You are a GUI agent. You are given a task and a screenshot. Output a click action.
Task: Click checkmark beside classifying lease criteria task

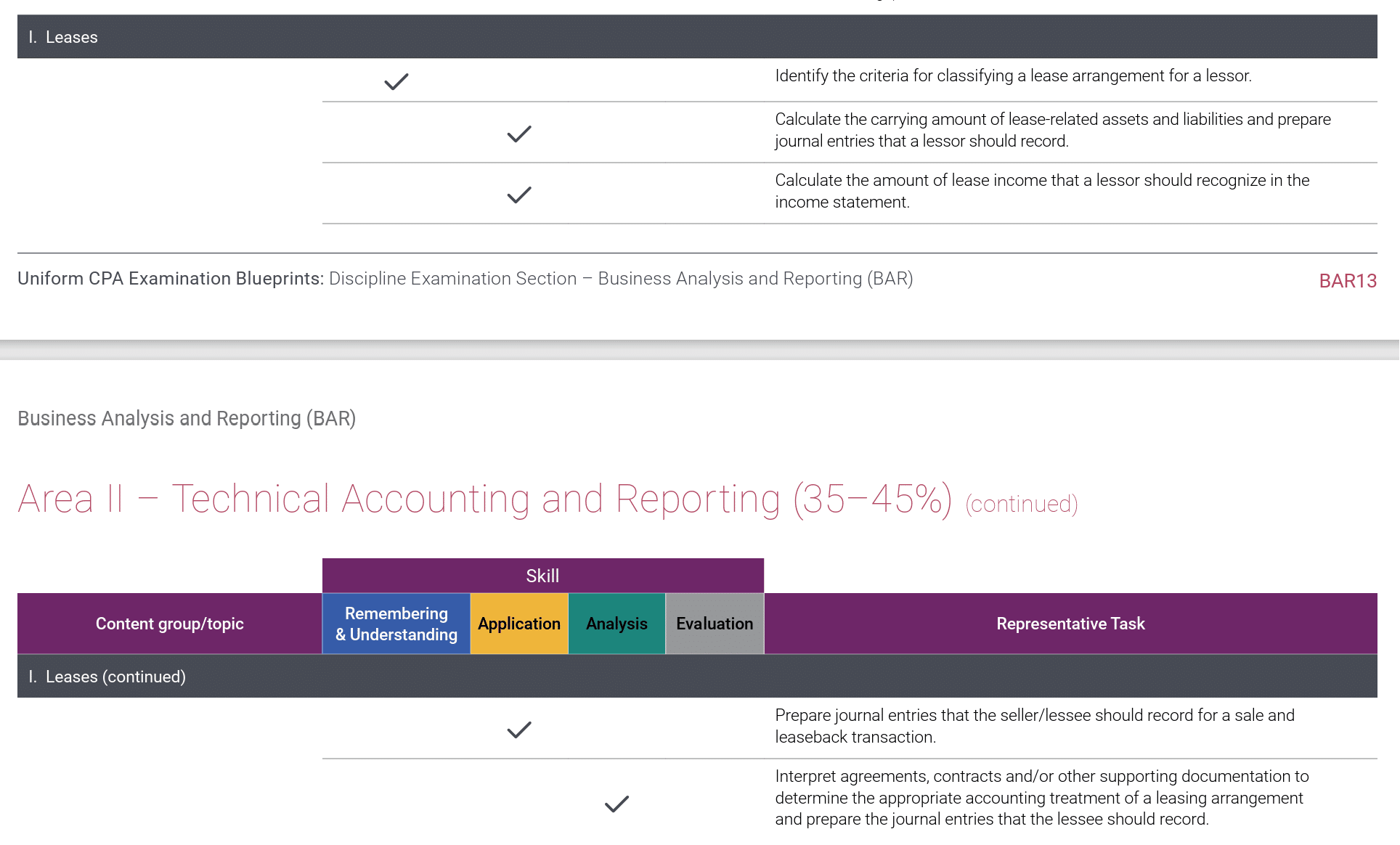point(396,81)
